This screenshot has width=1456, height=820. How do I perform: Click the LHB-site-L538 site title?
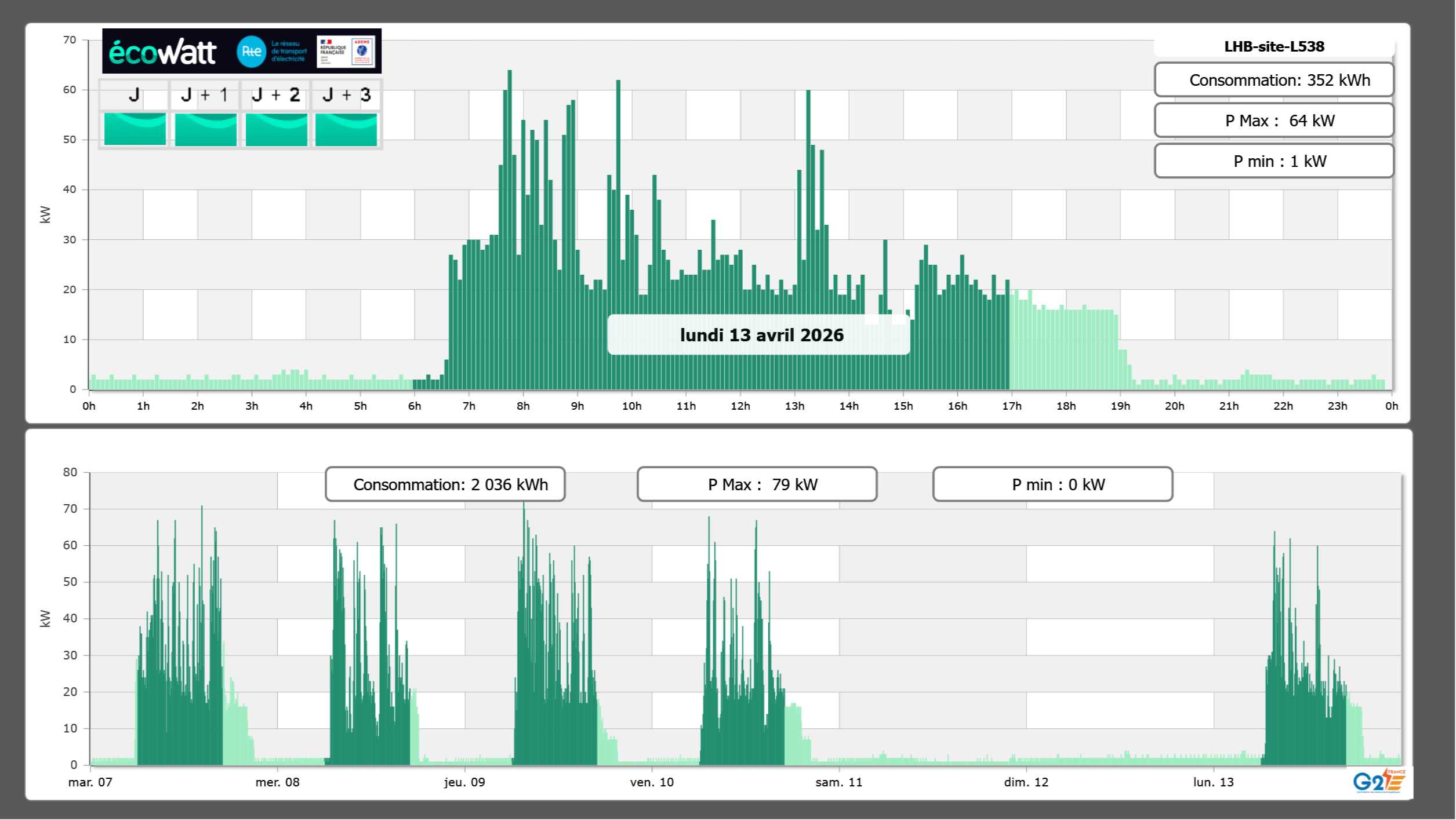point(1274,46)
